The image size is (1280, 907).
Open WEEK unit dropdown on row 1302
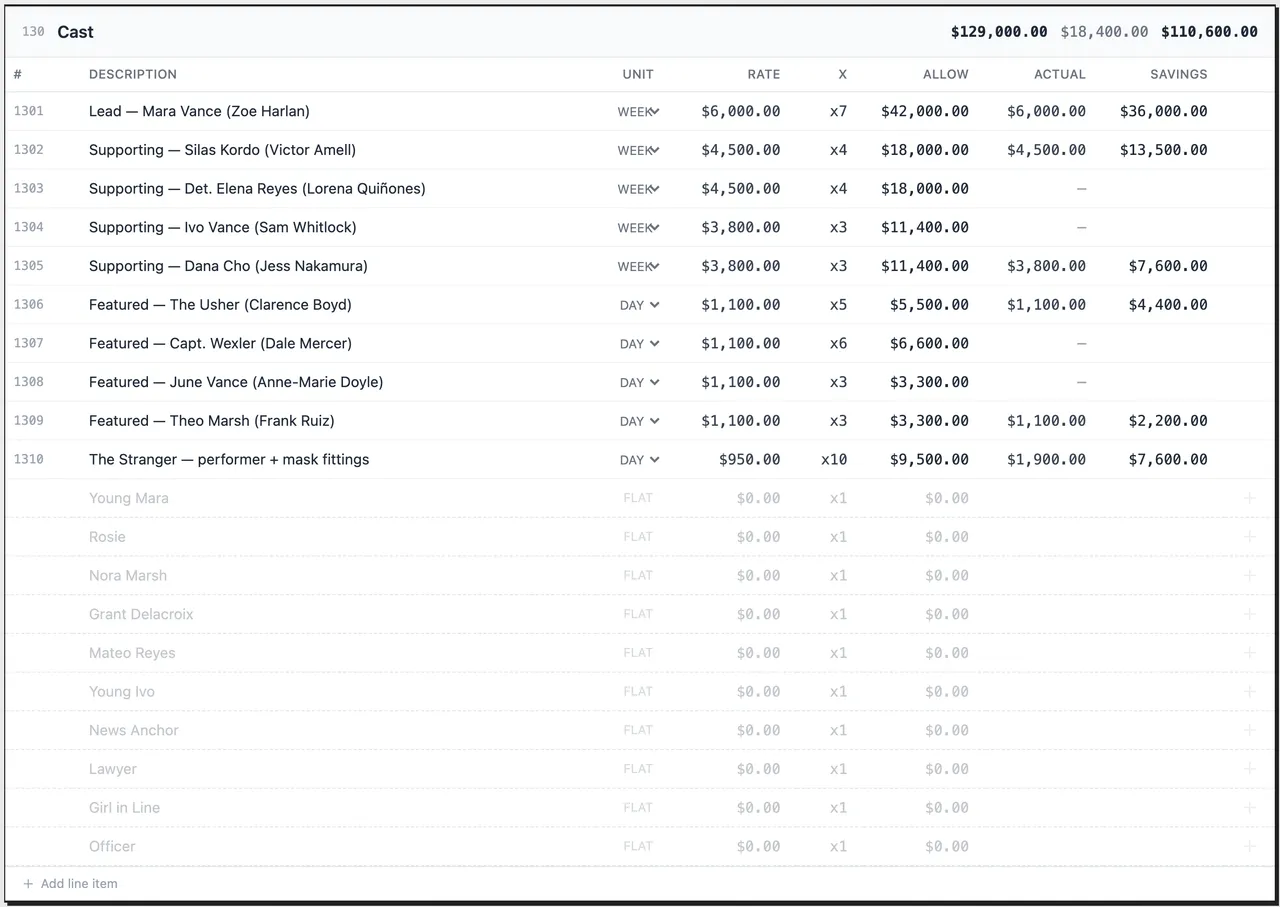pyautogui.click(x=638, y=150)
